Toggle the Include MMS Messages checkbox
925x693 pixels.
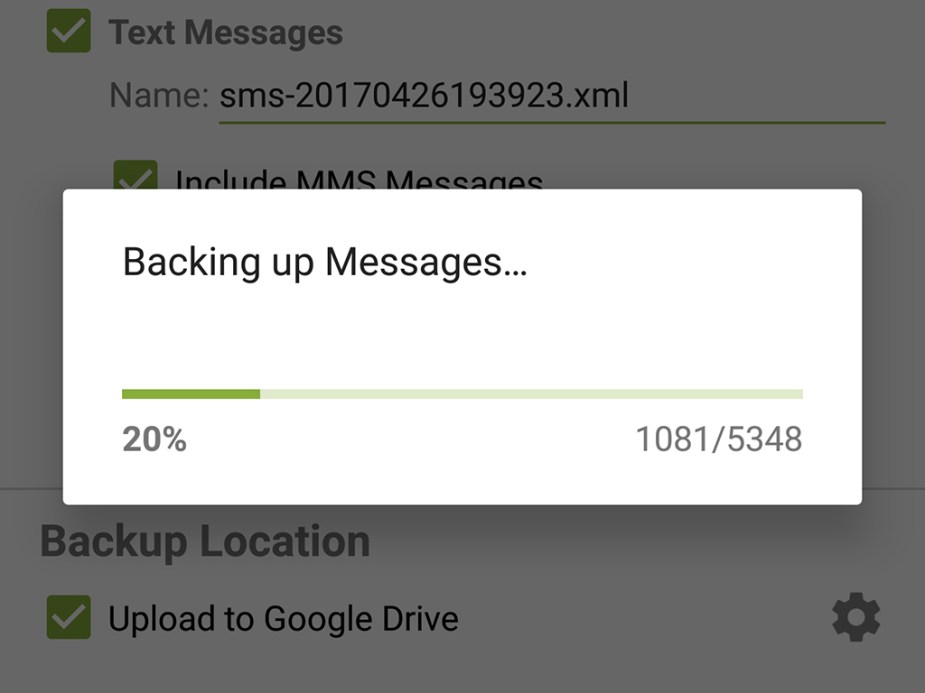pyautogui.click(x=136, y=175)
